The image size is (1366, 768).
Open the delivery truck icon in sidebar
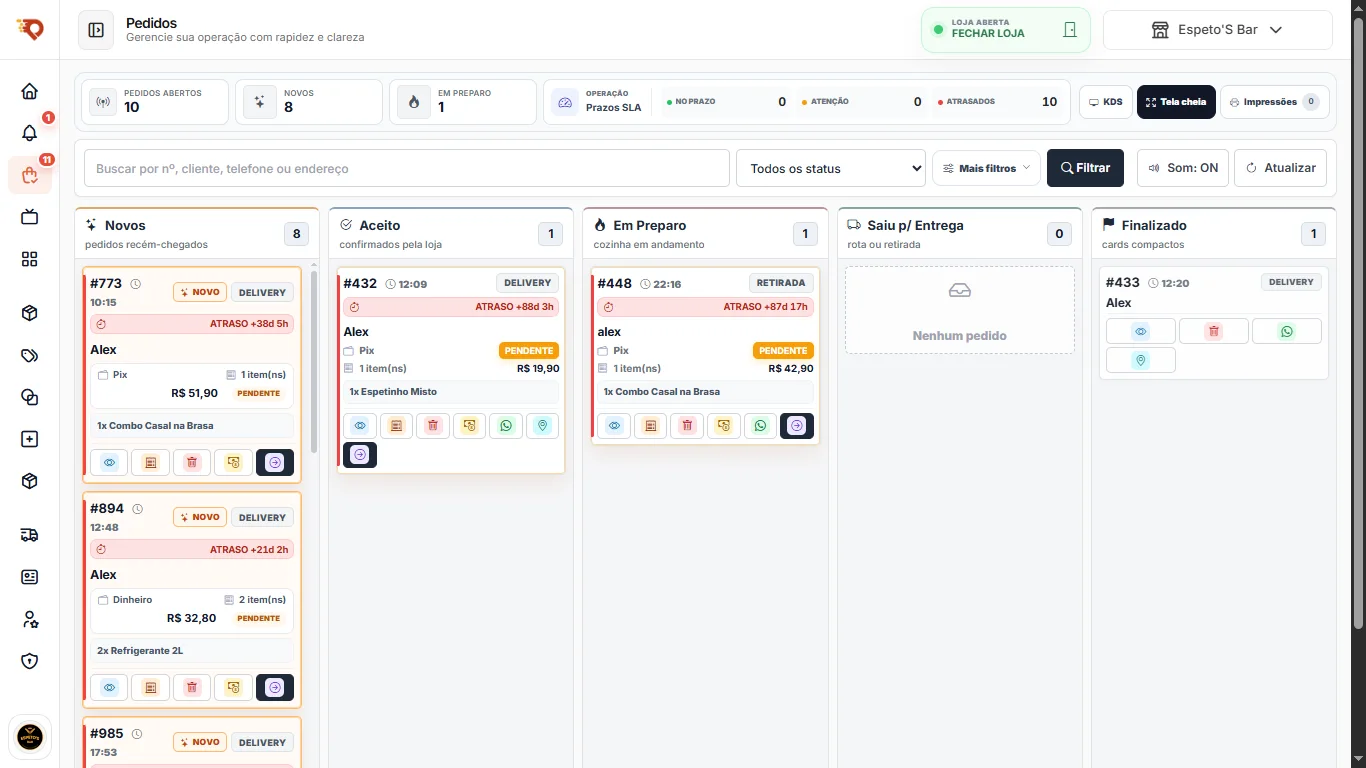(x=30, y=535)
